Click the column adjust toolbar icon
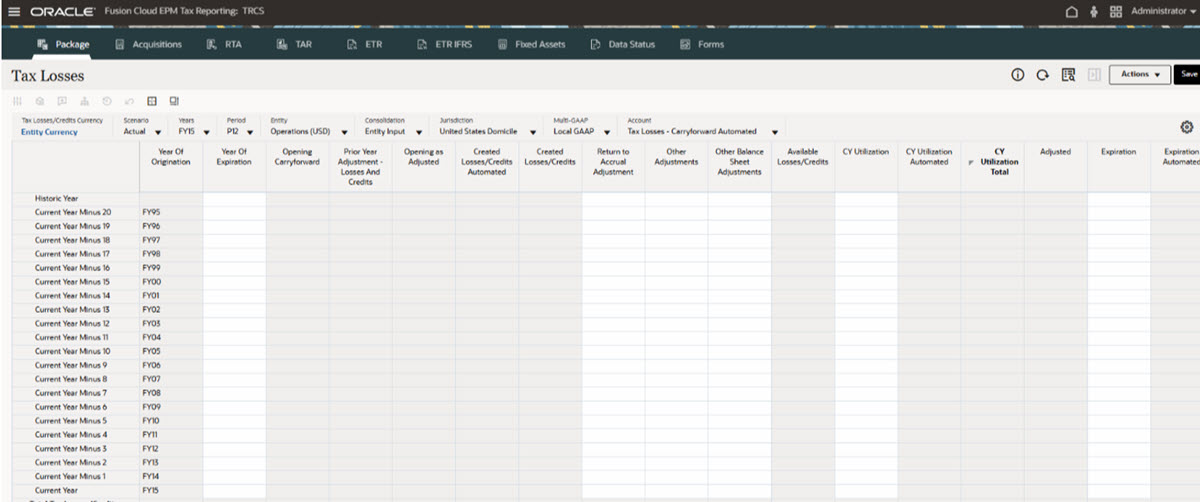 click(x=16, y=101)
